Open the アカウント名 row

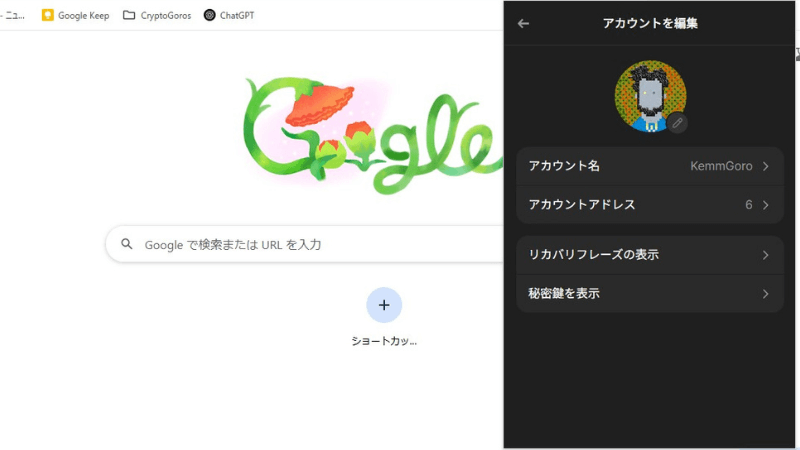pos(649,166)
